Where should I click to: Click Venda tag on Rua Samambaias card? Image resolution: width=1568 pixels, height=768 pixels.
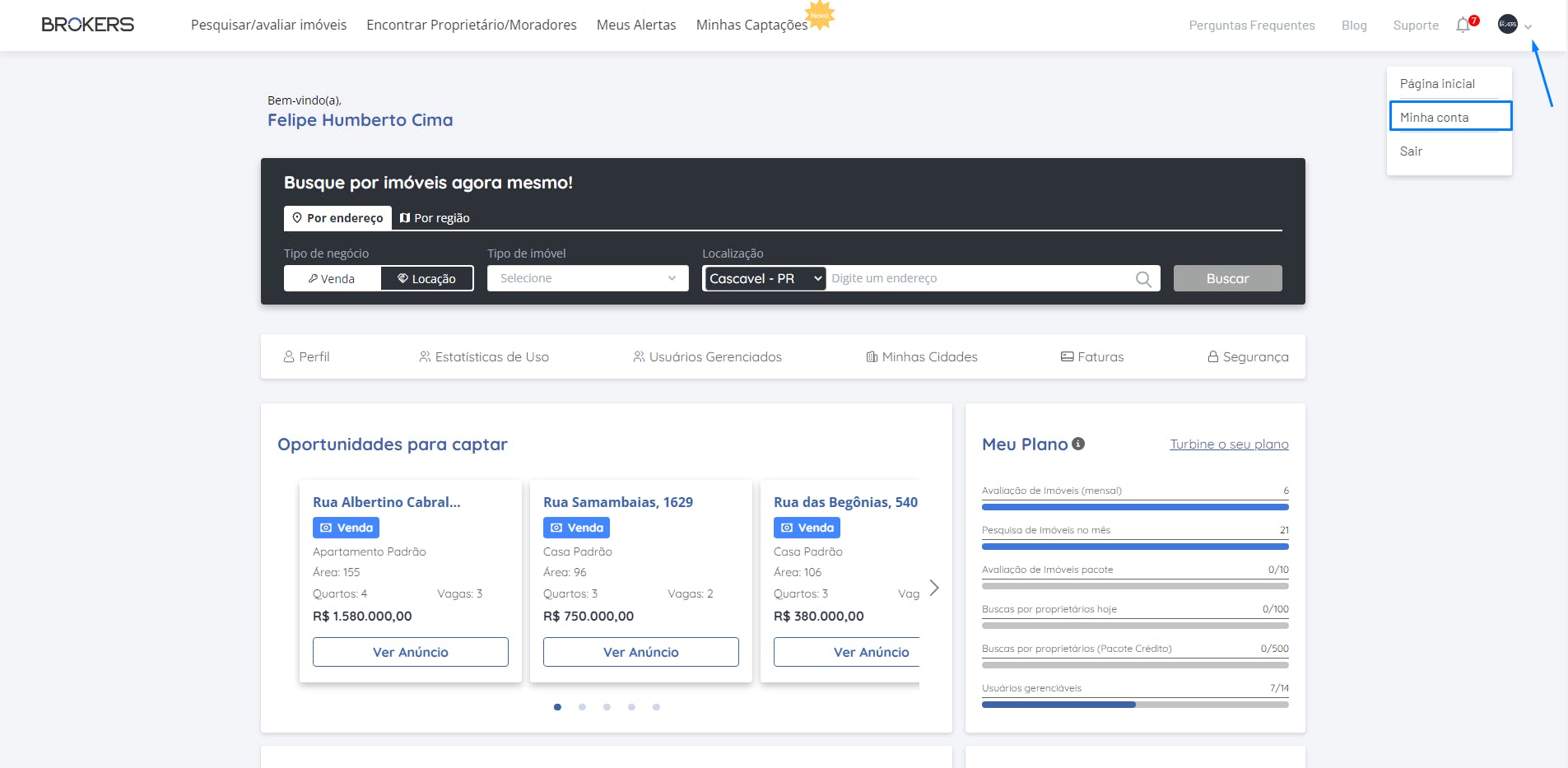[576, 528]
